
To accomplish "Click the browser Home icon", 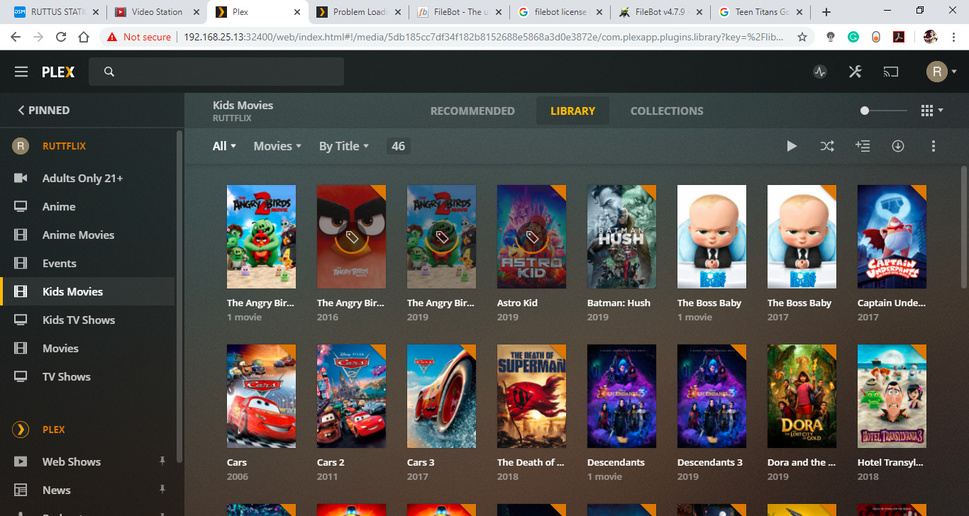I will 83,37.
